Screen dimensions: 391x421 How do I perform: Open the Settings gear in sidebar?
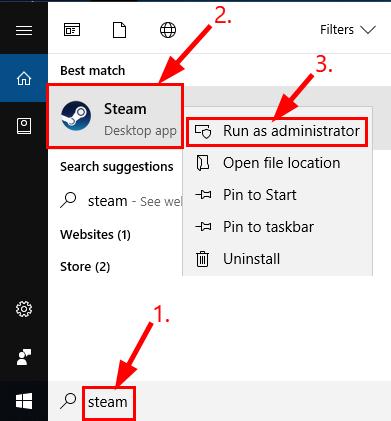[24, 309]
